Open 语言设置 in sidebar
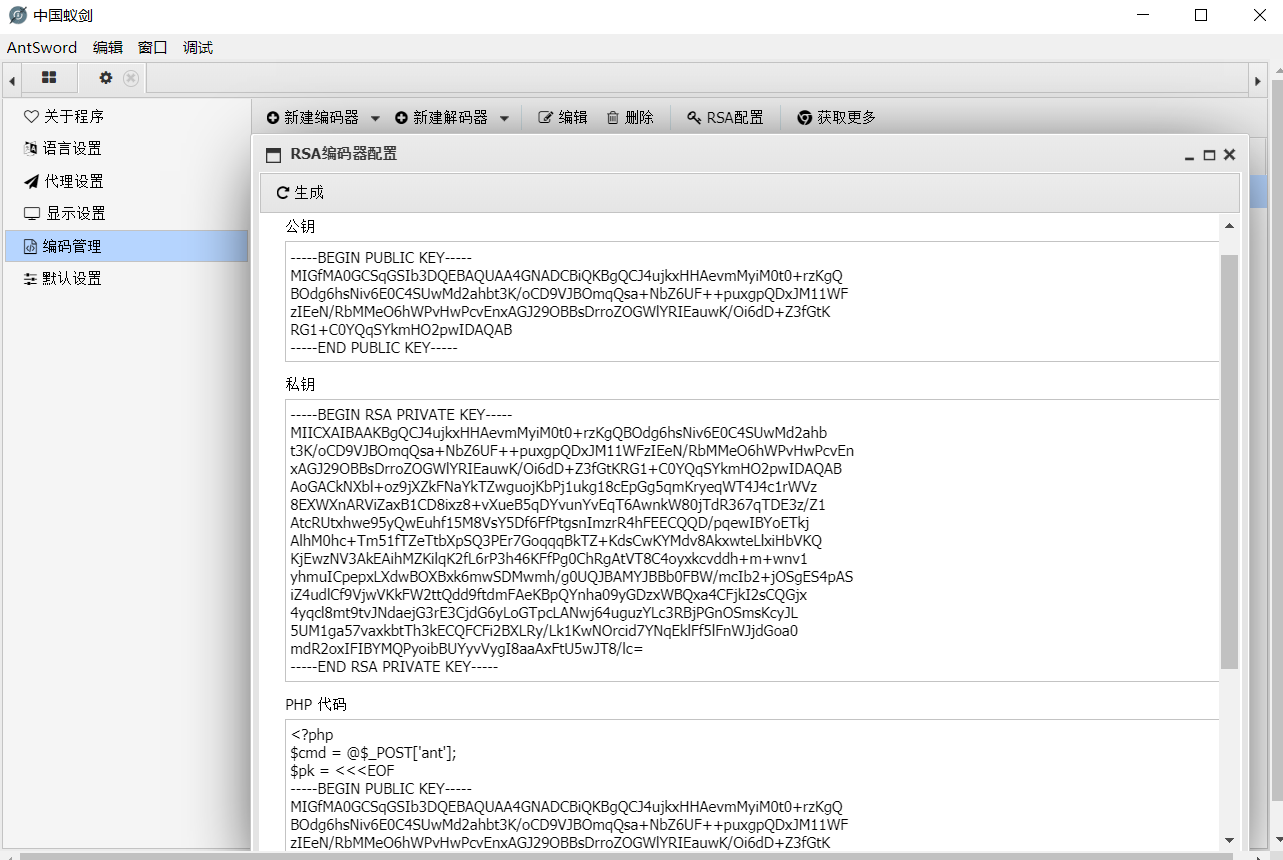Screen dimensions: 1283x860 [x=126, y=149]
